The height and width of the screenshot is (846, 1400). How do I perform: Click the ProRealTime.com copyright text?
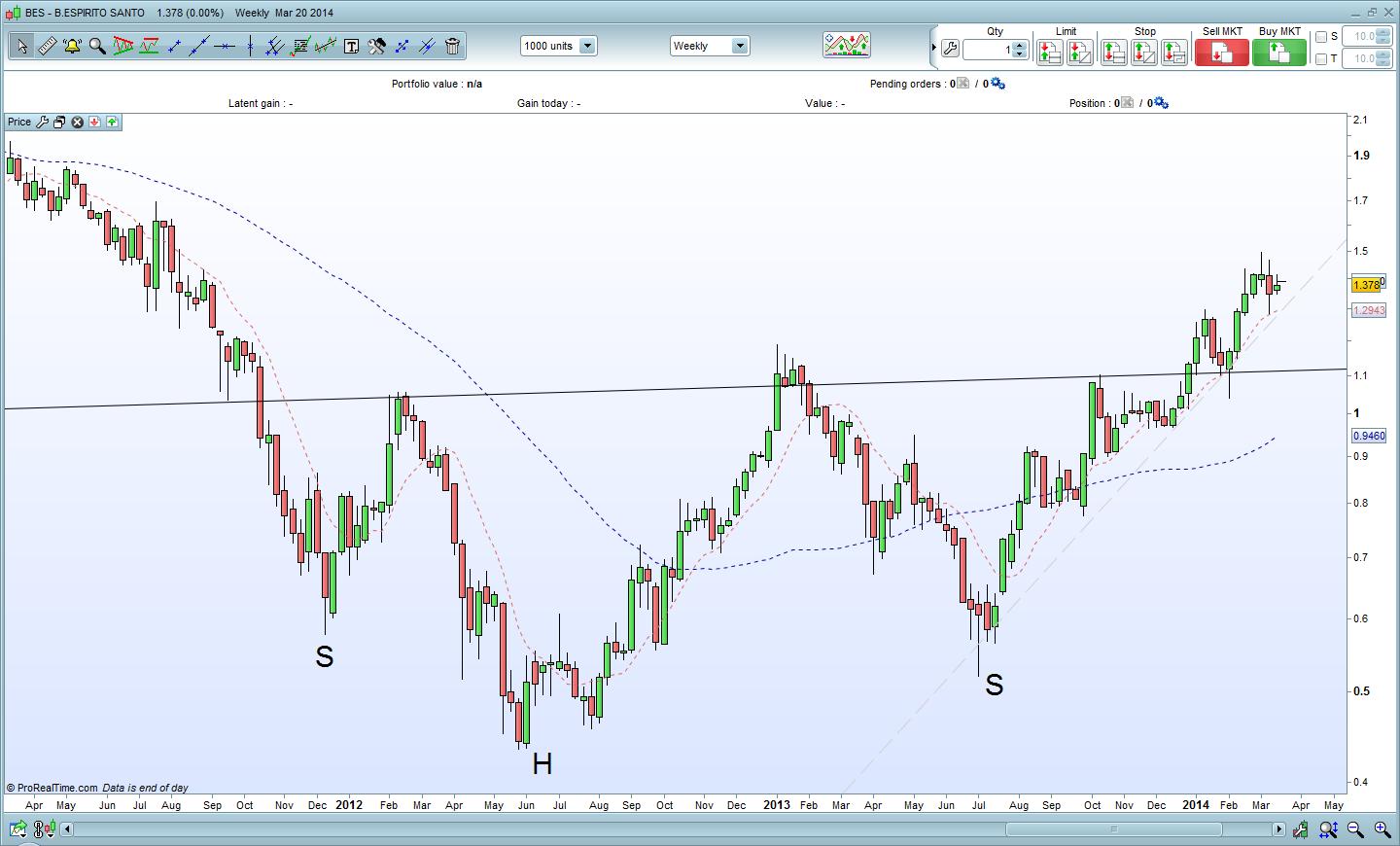pyautogui.click(x=52, y=789)
